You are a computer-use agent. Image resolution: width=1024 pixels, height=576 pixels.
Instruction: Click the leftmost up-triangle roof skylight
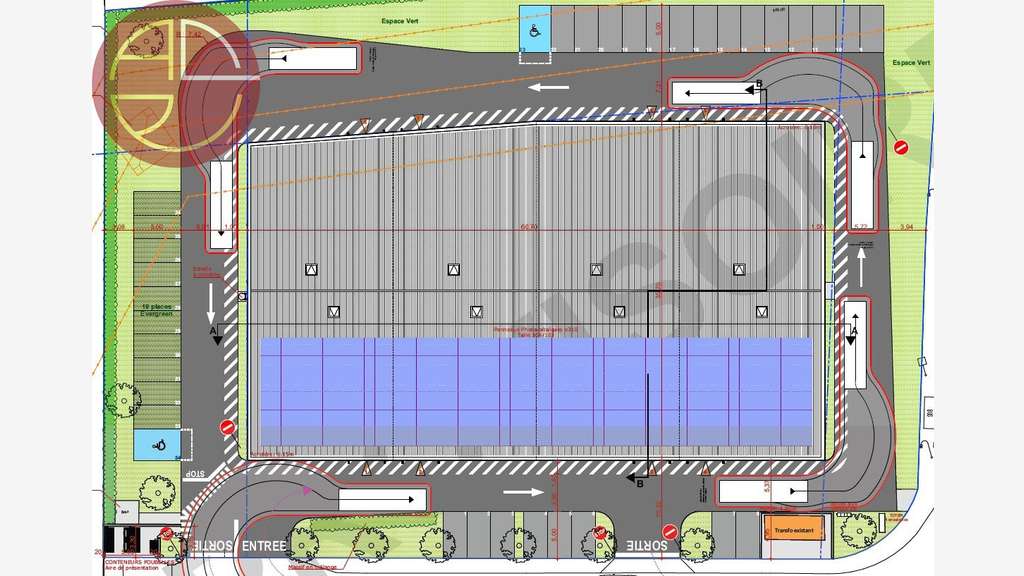(312, 269)
